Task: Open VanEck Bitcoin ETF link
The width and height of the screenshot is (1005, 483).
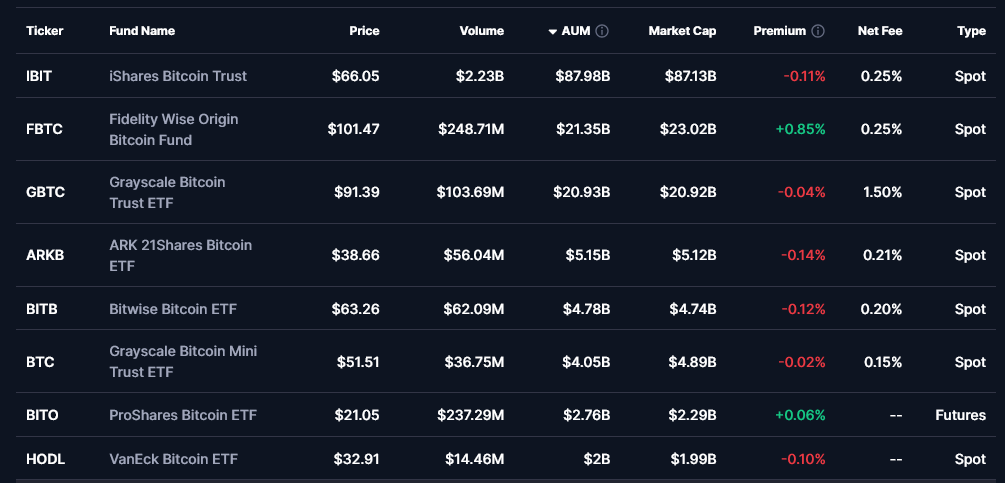Action: click(173, 459)
